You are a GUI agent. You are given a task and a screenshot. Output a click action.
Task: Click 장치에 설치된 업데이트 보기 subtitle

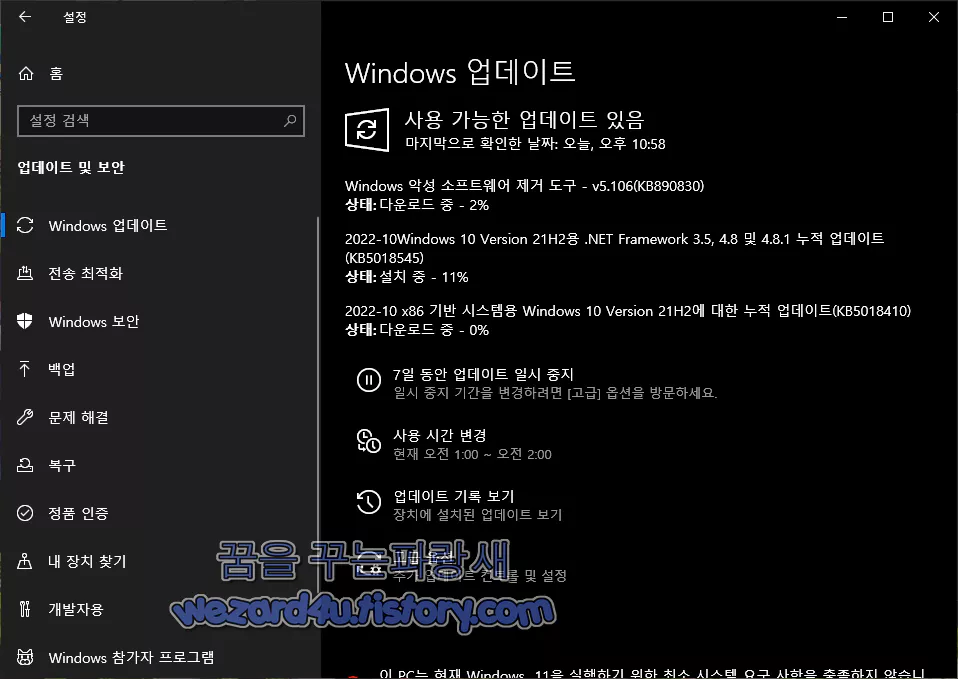click(x=477, y=515)
